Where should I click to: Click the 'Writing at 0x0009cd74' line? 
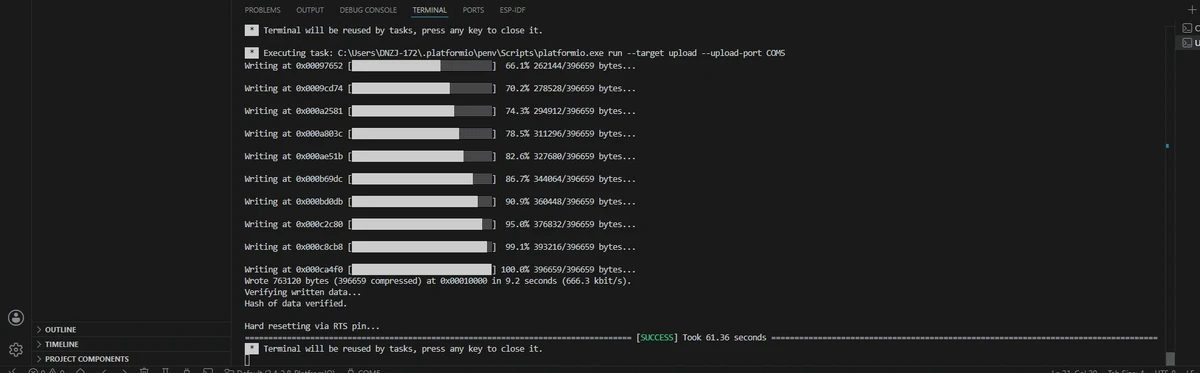pyautogui.click(x=440, y=88)
